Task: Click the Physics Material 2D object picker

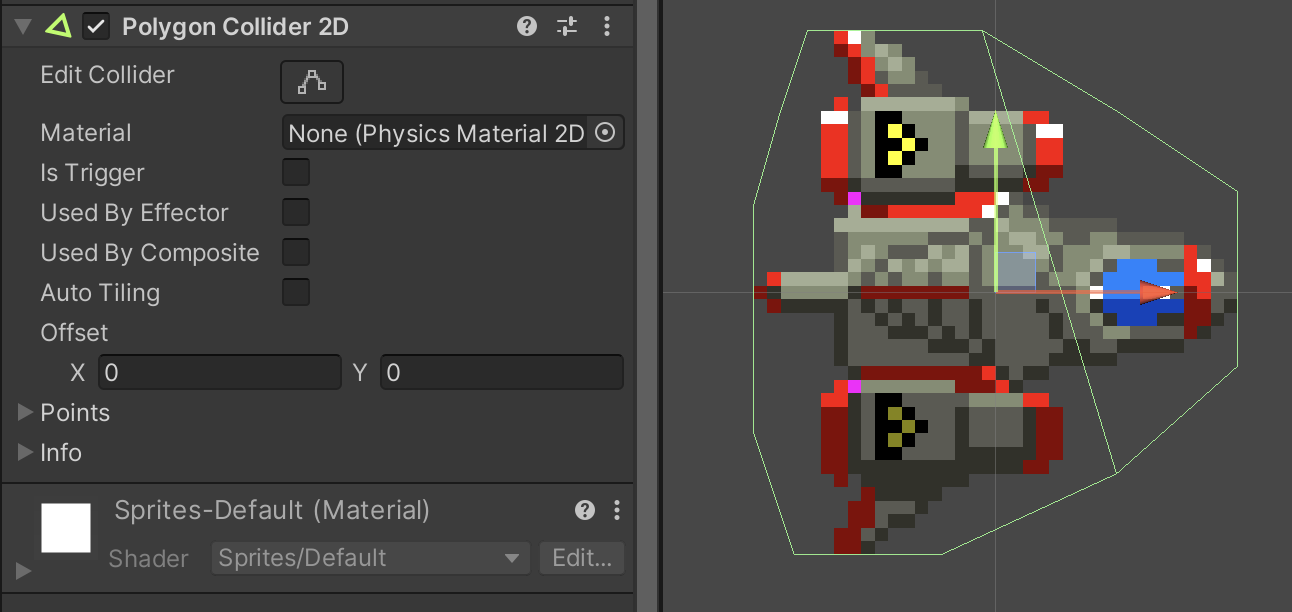Action: pos(605,133)
